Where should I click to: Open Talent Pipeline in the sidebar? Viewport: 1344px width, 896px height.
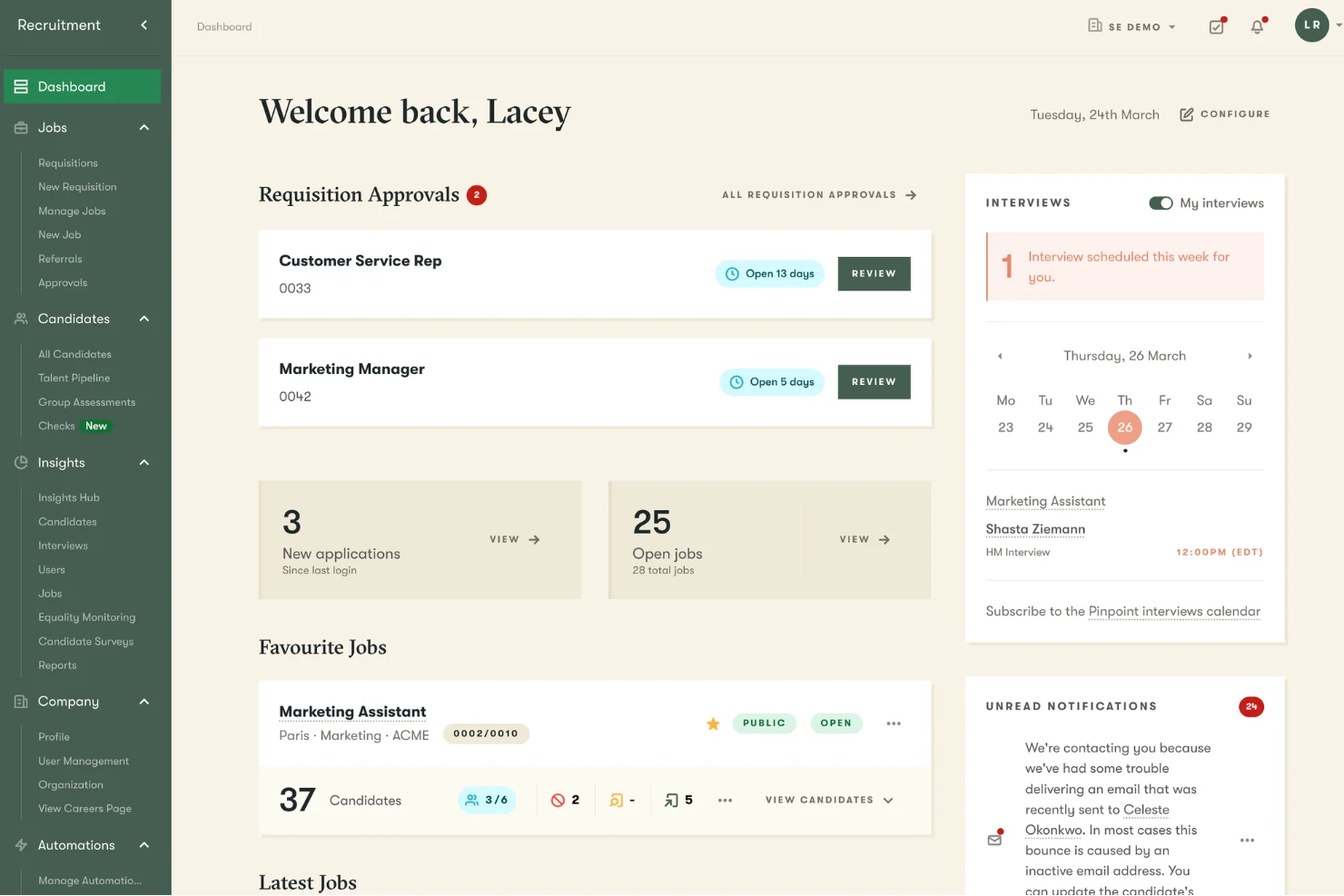[x=74, y=379]
